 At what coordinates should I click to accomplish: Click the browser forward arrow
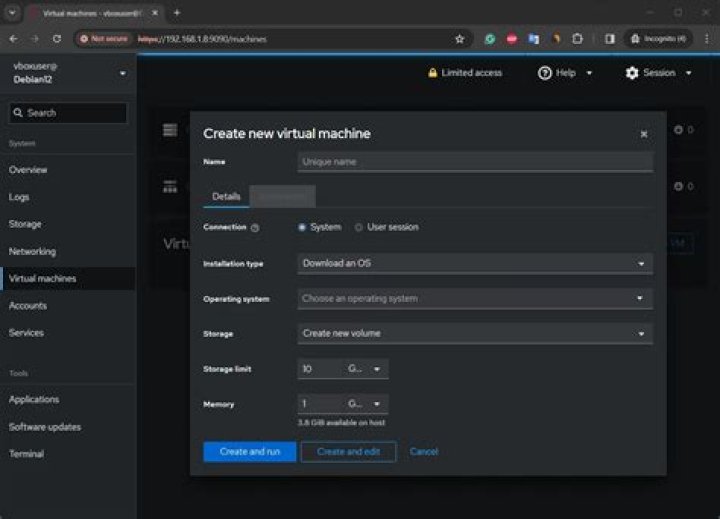pos(35,39)
